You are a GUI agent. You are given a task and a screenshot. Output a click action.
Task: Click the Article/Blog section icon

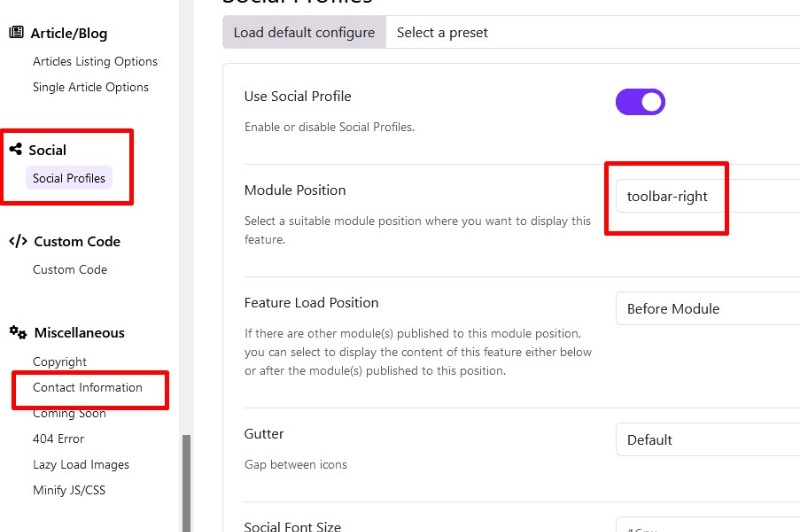click(x=16, y=33)
